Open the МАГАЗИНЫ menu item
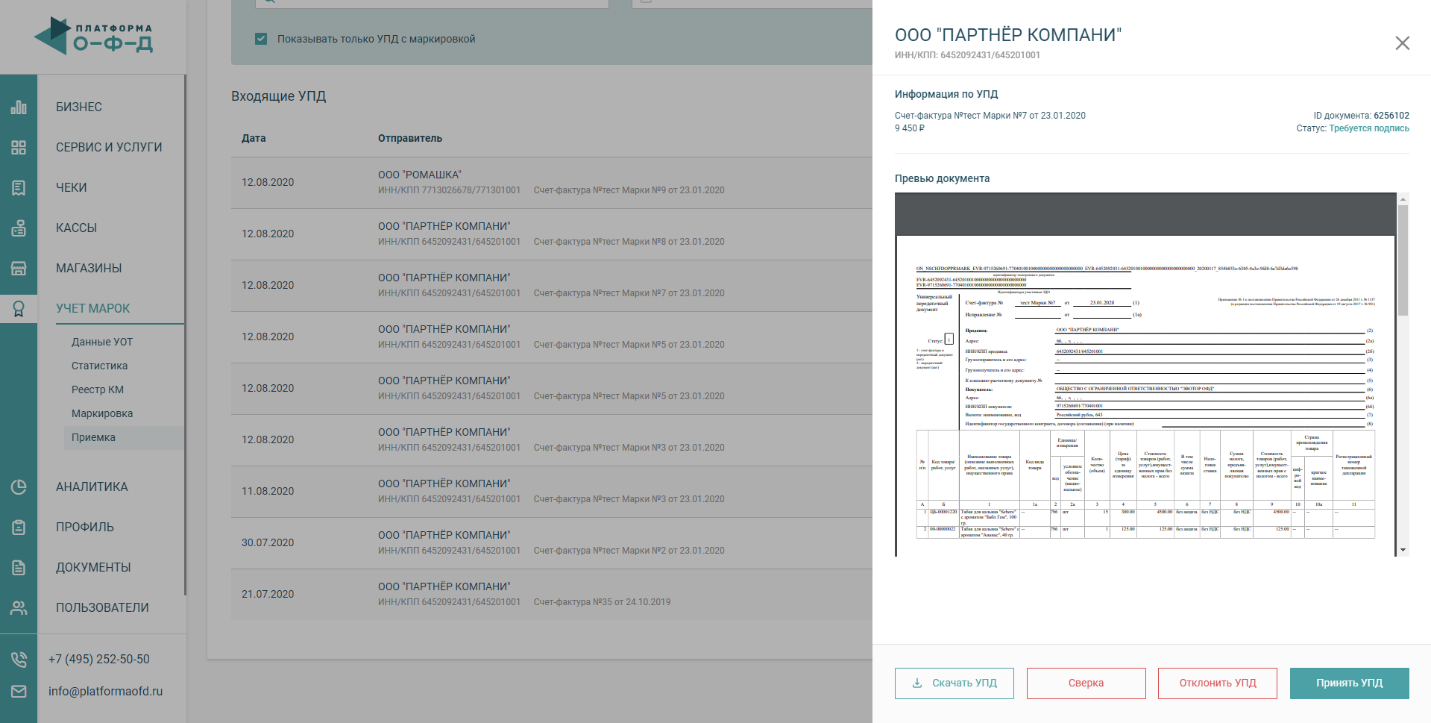The width and height of the screenshot is (1431, 723). (89, 268)
